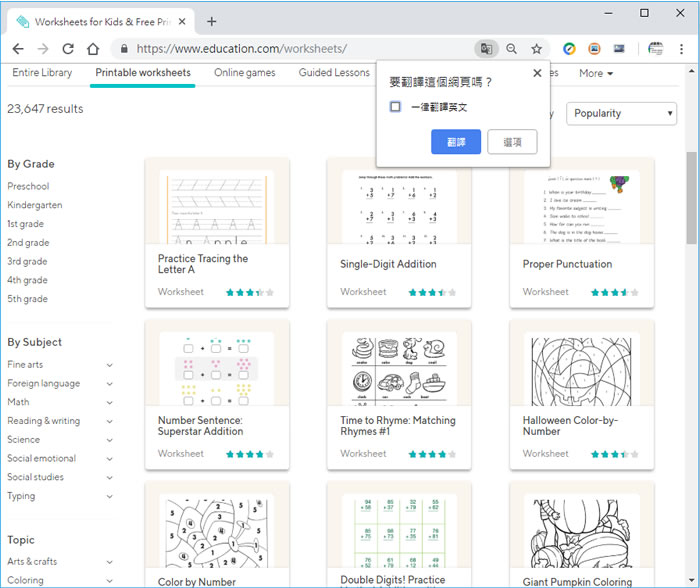Click the page's vertical scrollbar
The height and width of the screenshot is (588, 700).
pyautogui.click(x=691, y=200)
